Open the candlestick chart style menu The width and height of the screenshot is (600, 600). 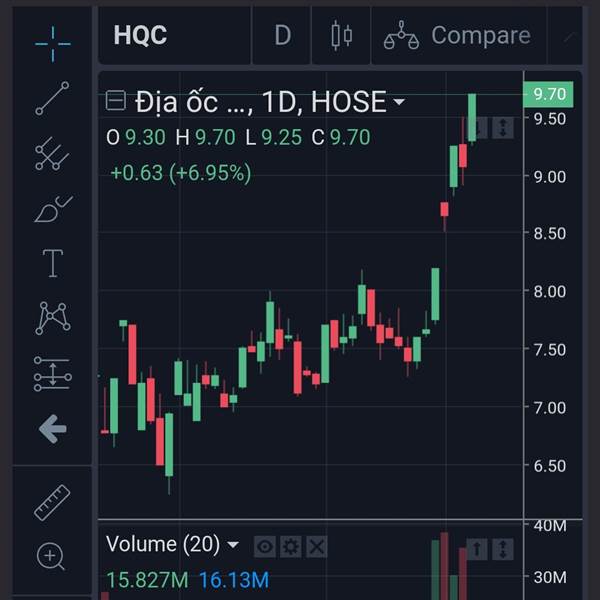click(x=341, y=36)
